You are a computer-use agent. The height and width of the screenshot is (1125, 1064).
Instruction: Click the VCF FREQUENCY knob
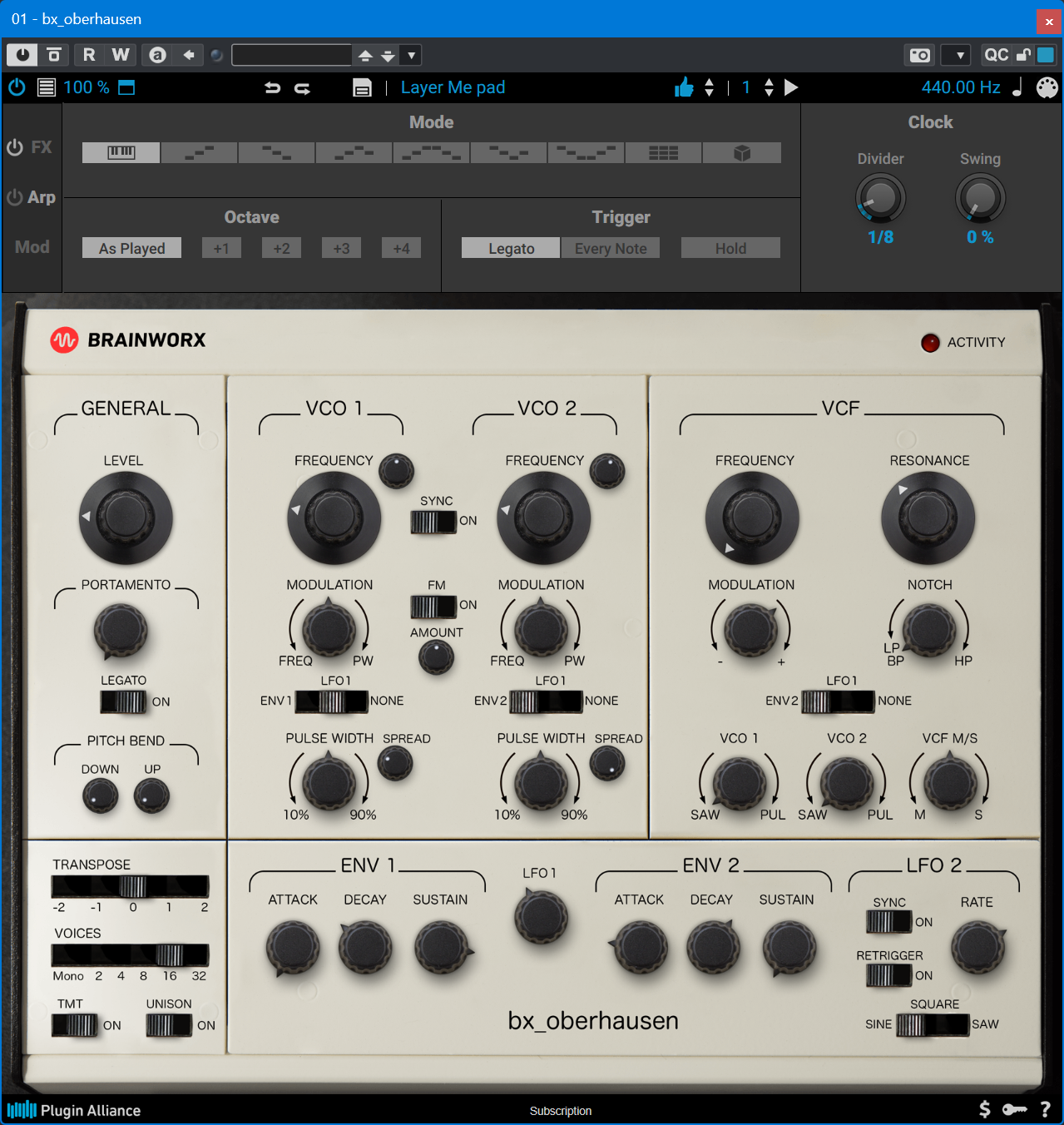pyautogui.click(x=752, y=518)
